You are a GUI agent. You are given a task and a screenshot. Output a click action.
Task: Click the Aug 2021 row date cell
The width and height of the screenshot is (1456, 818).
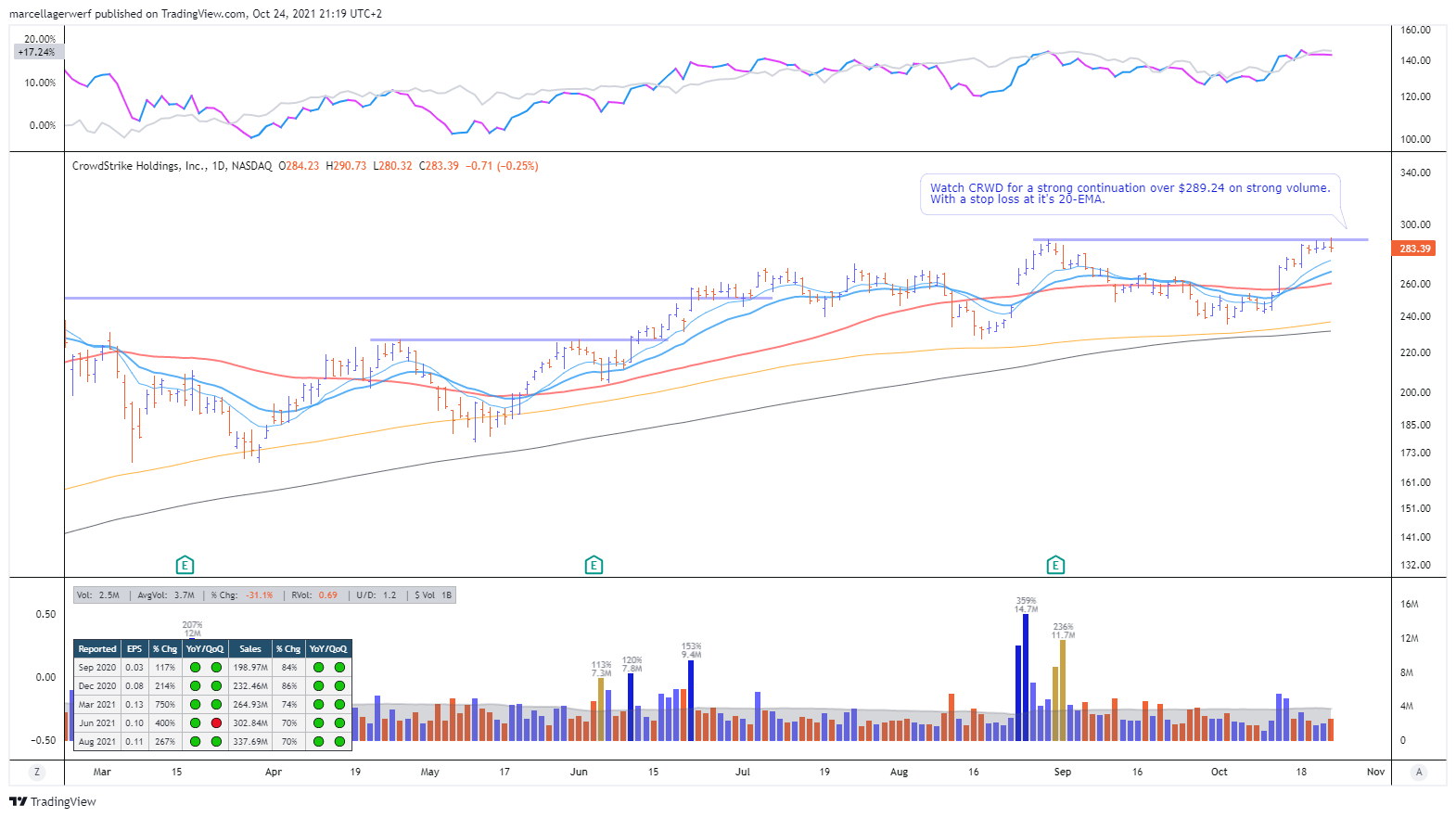click(97, 742)
